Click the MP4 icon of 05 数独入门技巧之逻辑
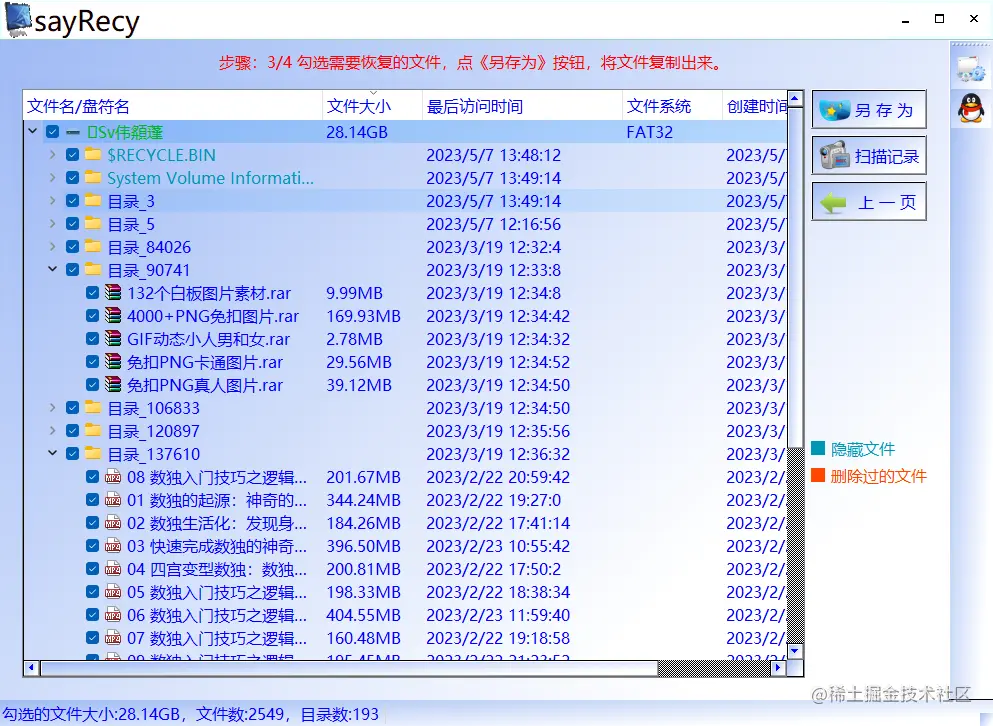 (113, 592)
